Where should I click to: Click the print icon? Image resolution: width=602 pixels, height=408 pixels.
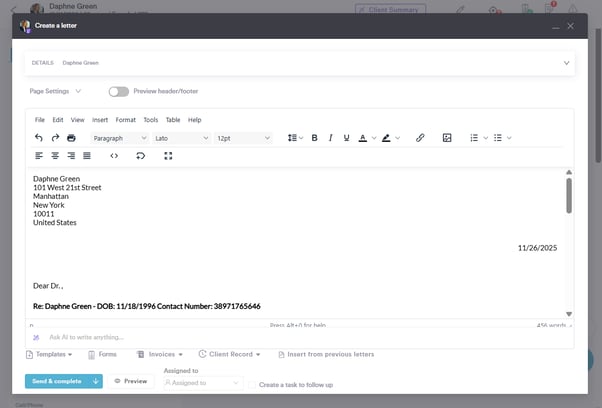71,138
